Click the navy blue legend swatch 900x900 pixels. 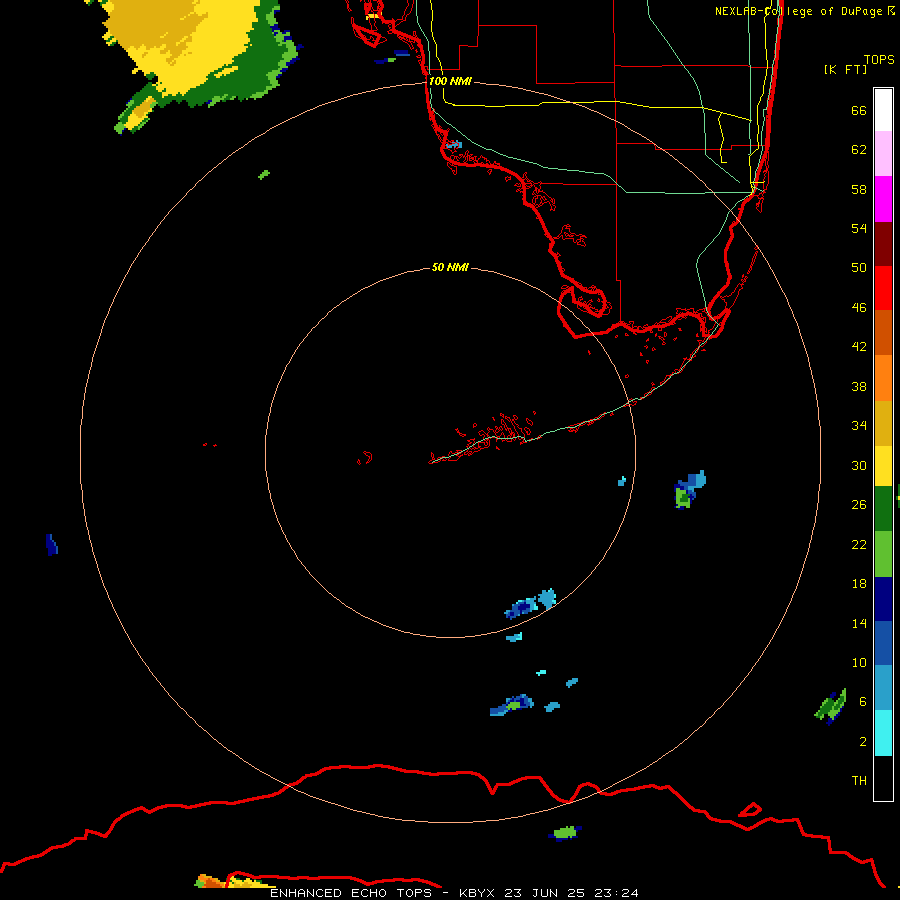click(x=883, y=599)
